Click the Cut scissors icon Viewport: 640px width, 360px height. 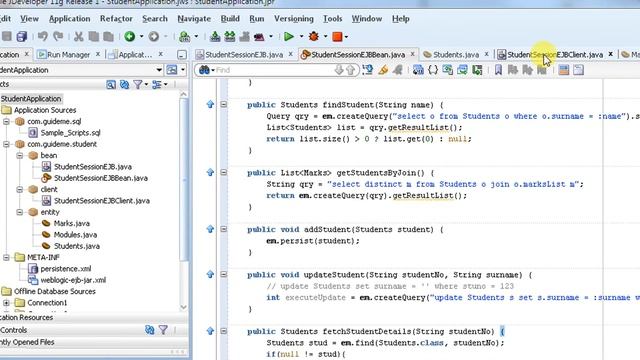click(78, 37)
